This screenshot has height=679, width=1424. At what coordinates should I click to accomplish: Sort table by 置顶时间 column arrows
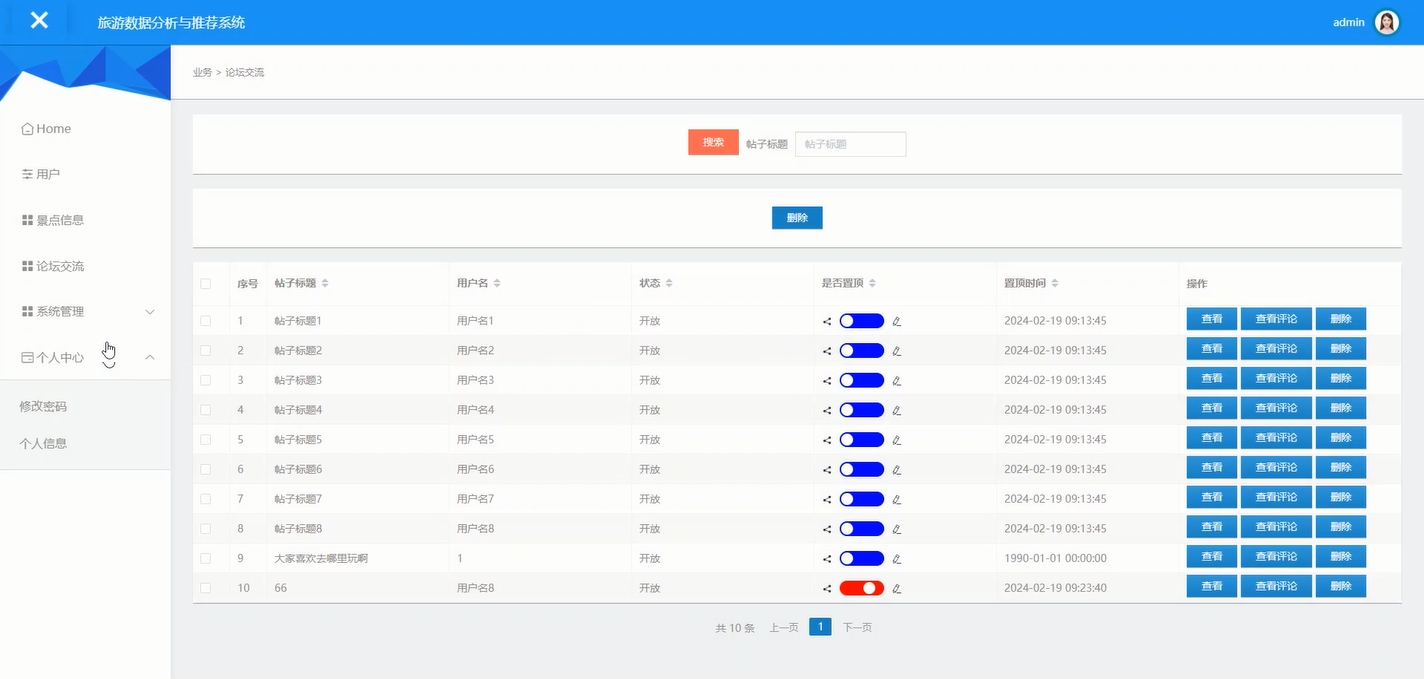click(x=1054, y=282)
